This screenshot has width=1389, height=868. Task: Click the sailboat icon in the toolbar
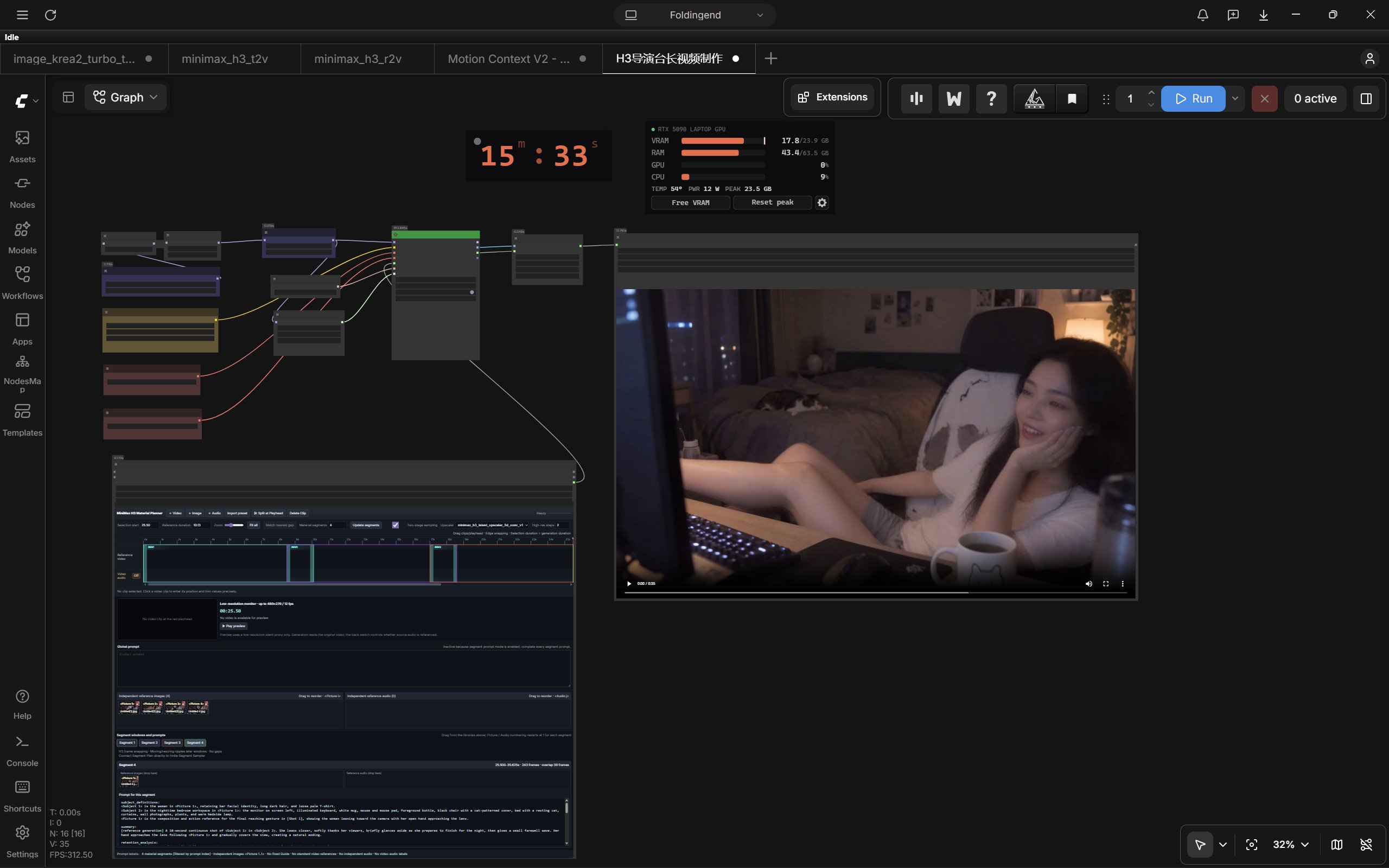1034,99
